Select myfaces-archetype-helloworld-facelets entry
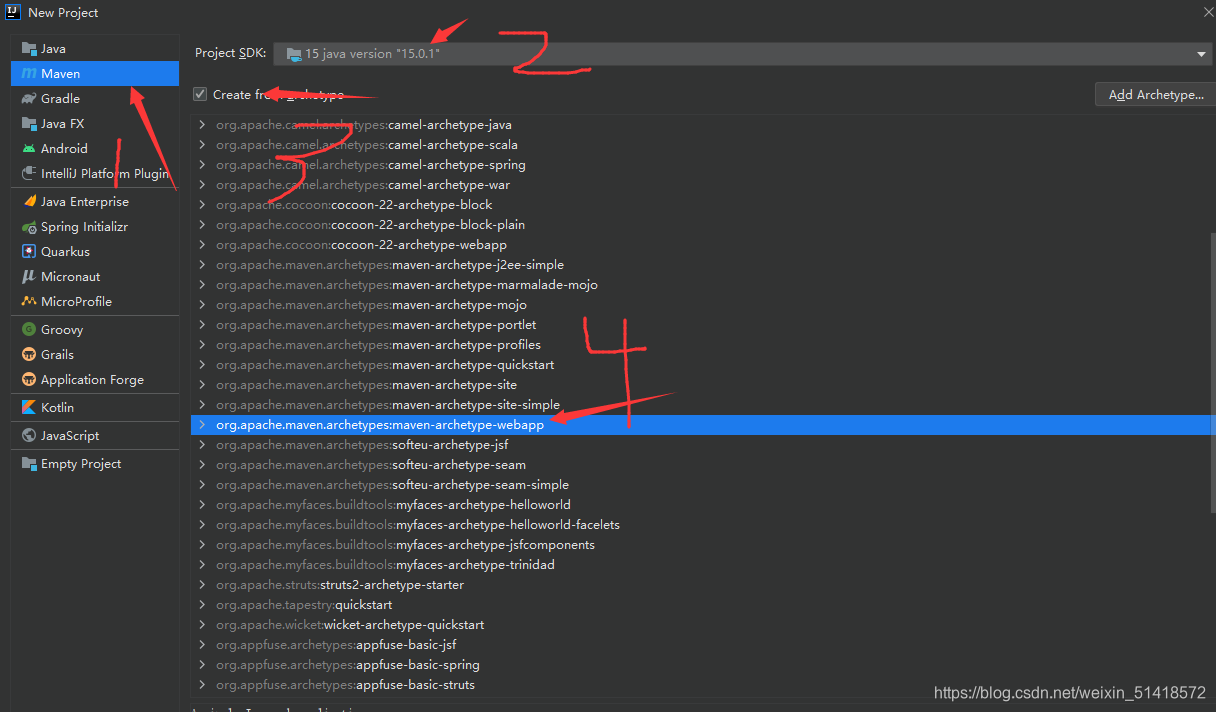The width and height of the screenshot is (1216, 712). click(x=418, y=525)
